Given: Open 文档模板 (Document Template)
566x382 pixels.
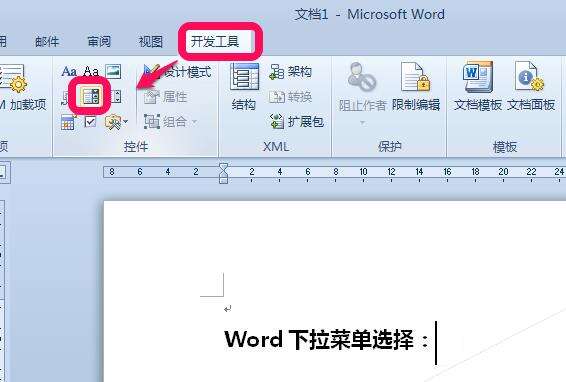Looking at the screenshot, I should coord(478,87).
